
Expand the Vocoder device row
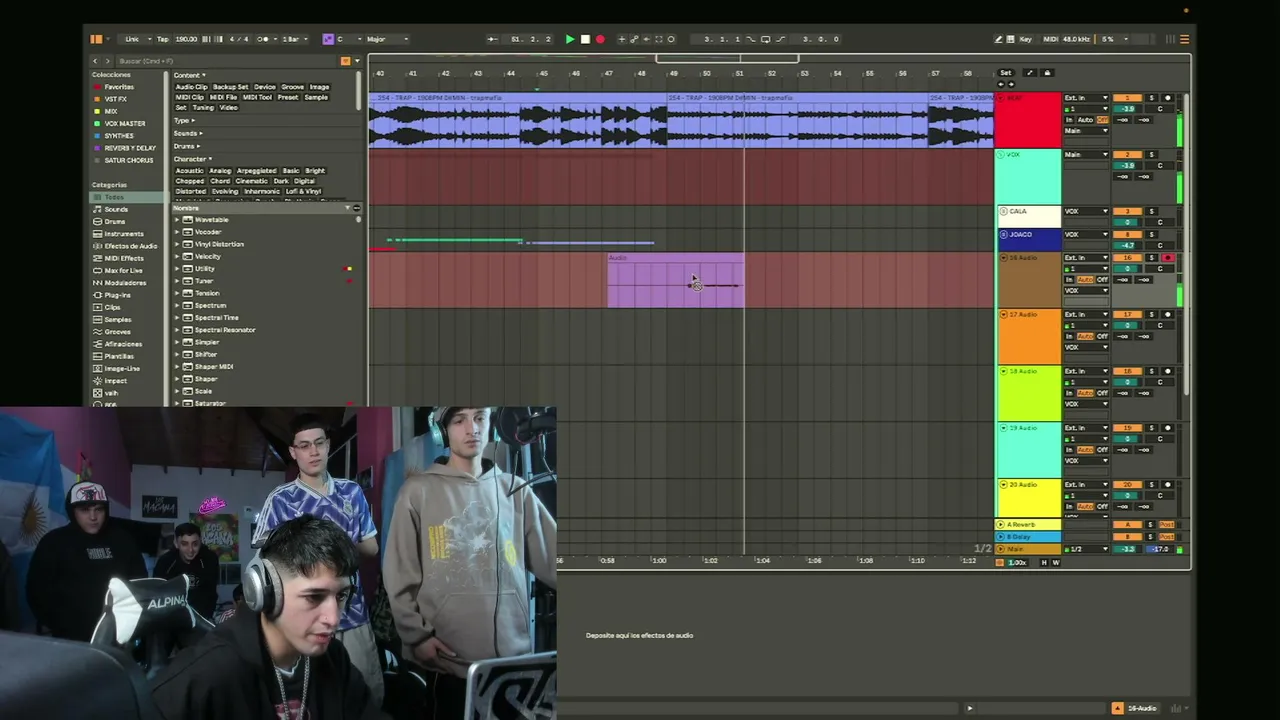pos(177,232)
